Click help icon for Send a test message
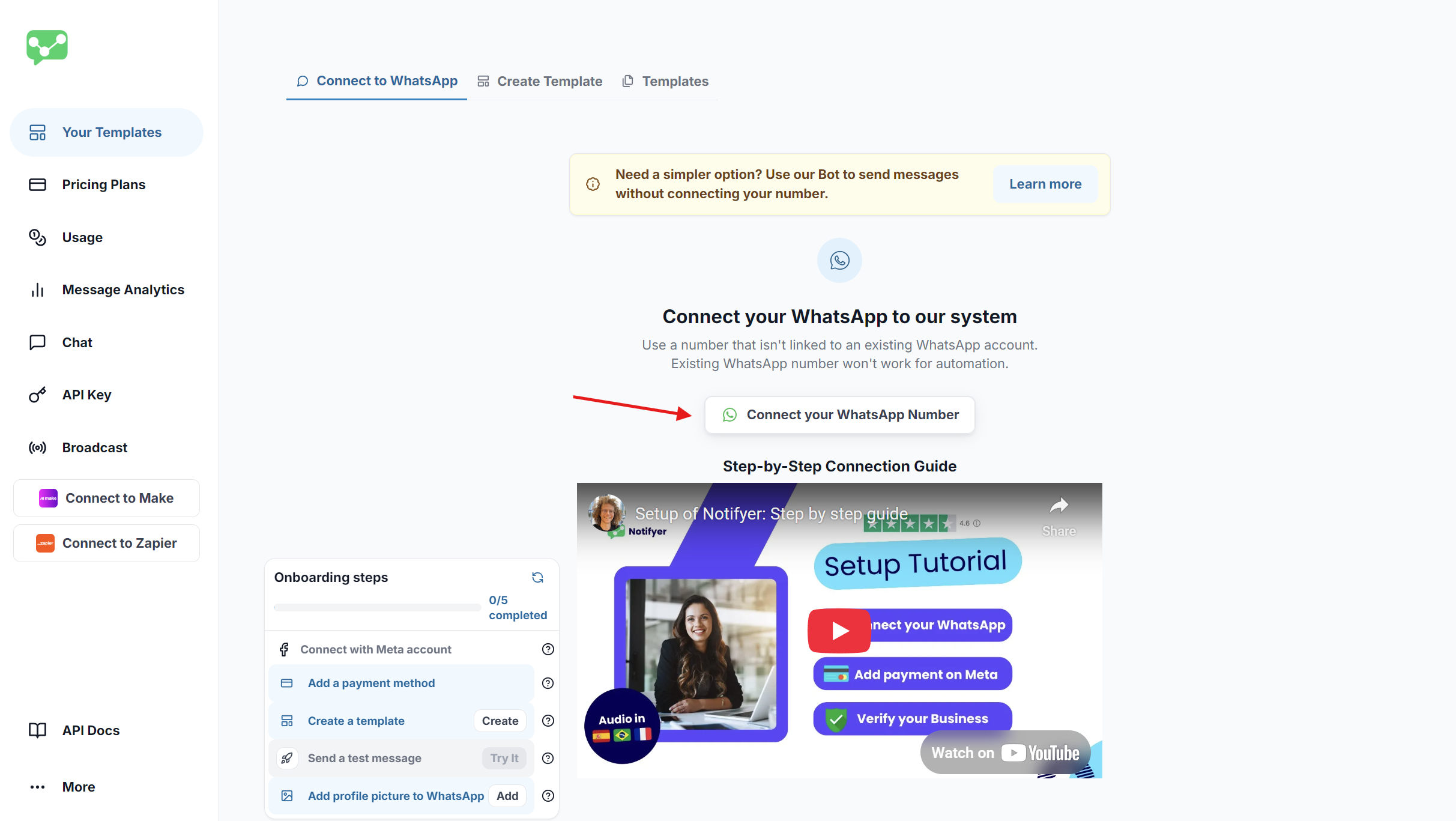This screenshot has width=1456, height=821. 548,758
